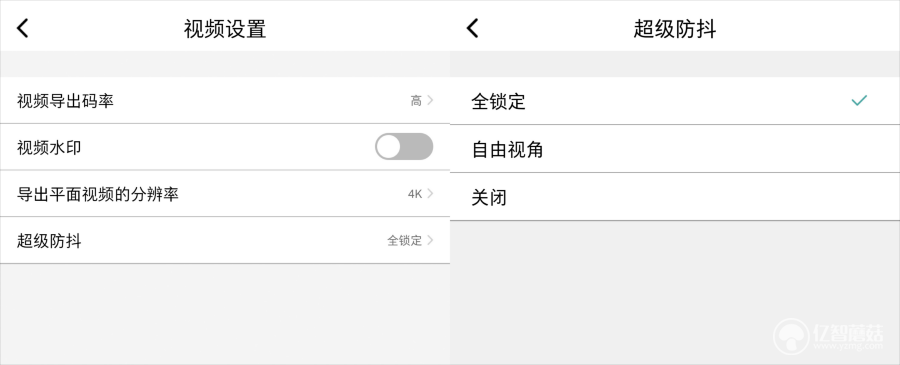This screenshot has width=900, height=365.
Task: Click the 高 bitrate value
Action: pos(416,101)
